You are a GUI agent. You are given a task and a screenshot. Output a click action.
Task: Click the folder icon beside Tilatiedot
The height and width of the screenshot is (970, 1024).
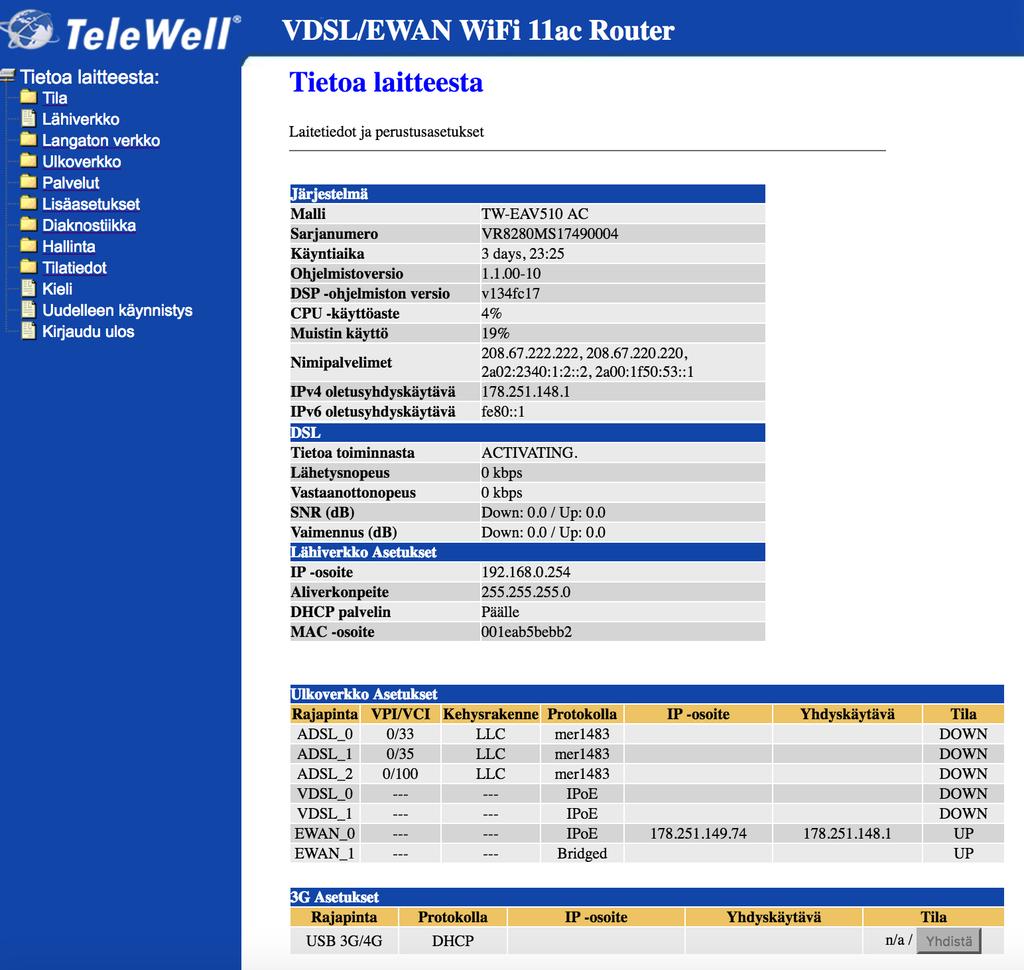[28, 267]
